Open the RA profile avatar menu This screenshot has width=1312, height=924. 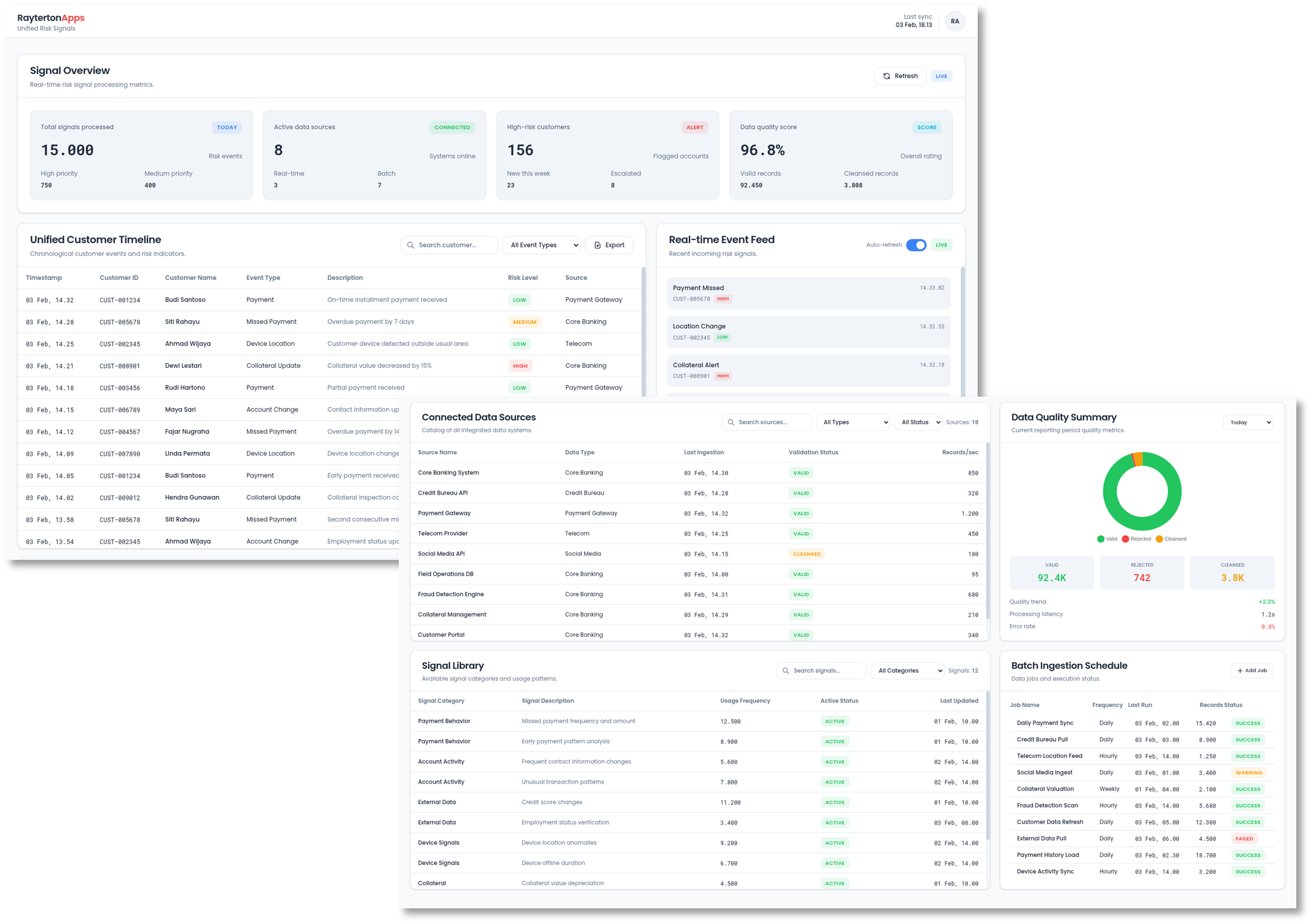click(x=955, y=21)
